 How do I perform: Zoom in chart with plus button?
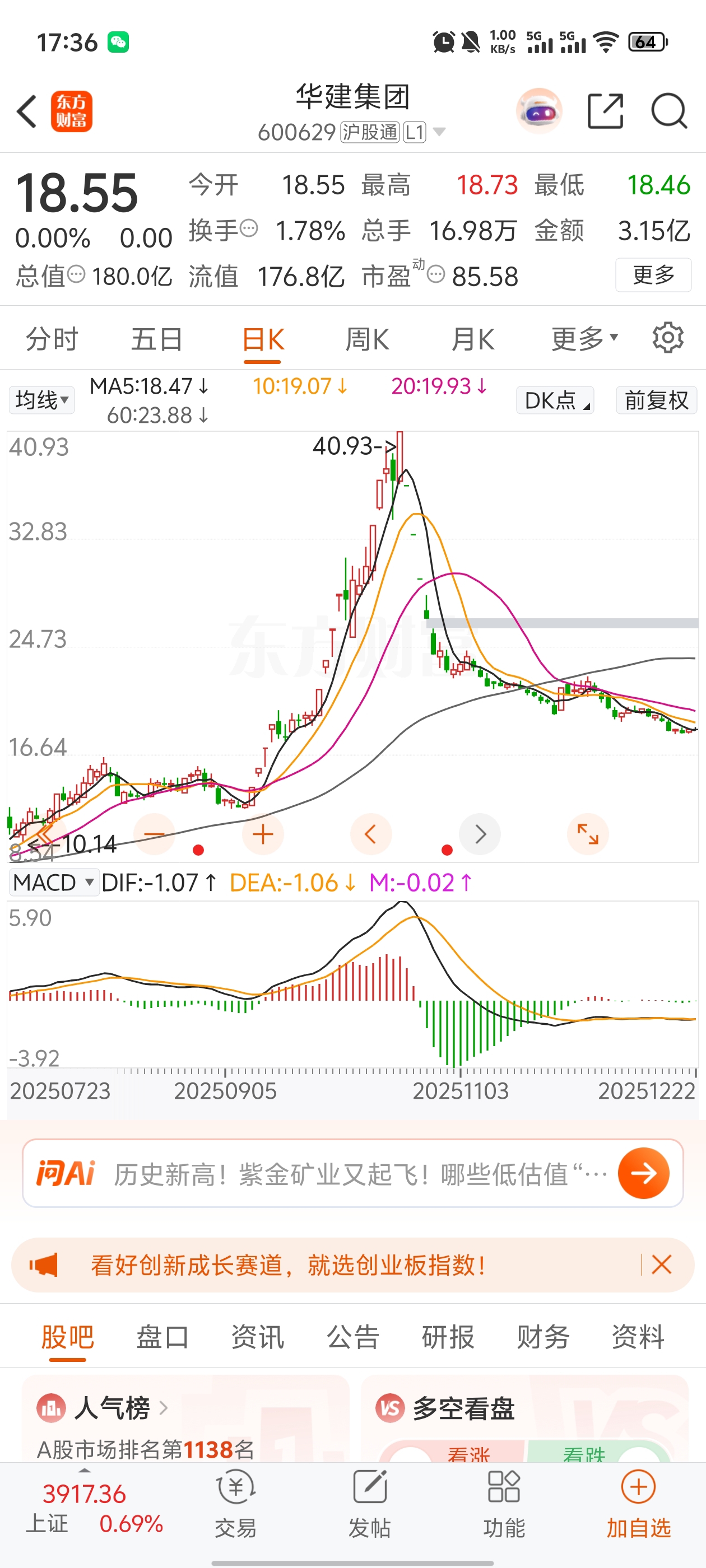click(x=263, y=834)
